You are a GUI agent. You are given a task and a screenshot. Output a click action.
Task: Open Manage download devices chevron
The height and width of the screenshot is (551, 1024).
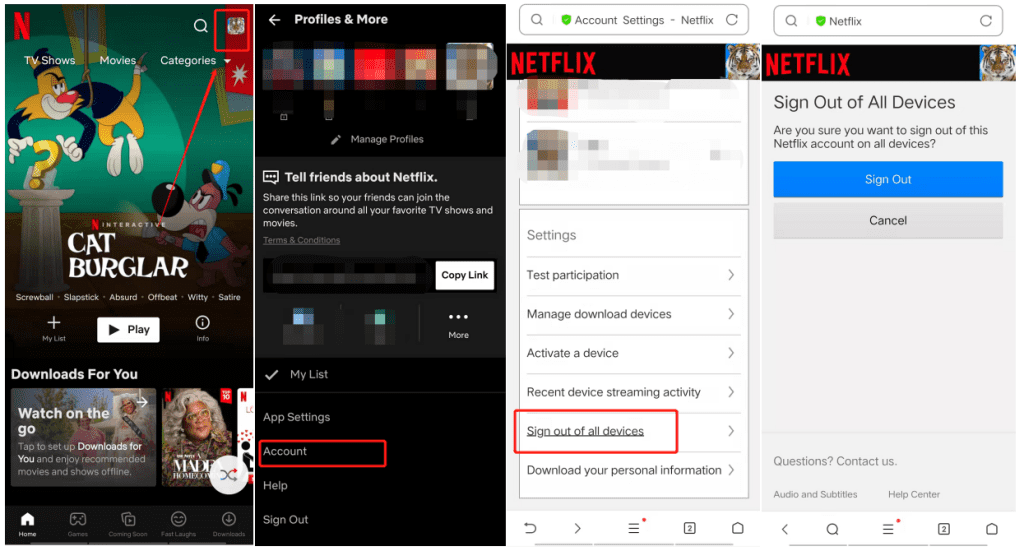[731, 314]
